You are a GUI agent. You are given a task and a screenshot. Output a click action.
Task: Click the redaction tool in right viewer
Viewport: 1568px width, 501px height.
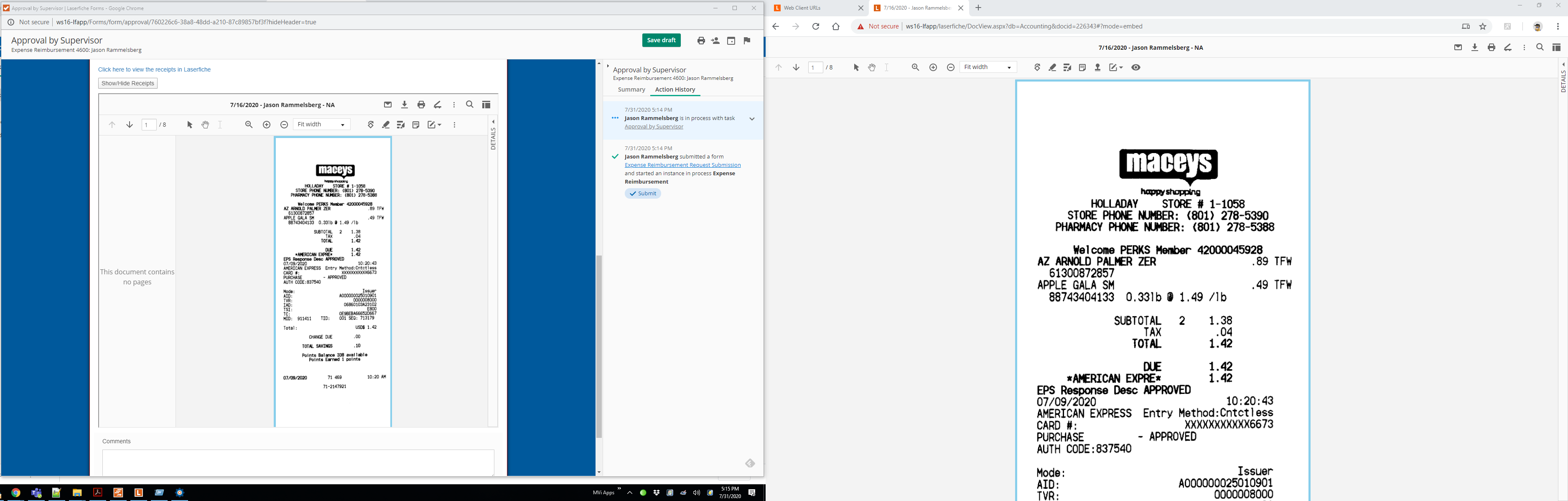click(x=1067, y=68)
